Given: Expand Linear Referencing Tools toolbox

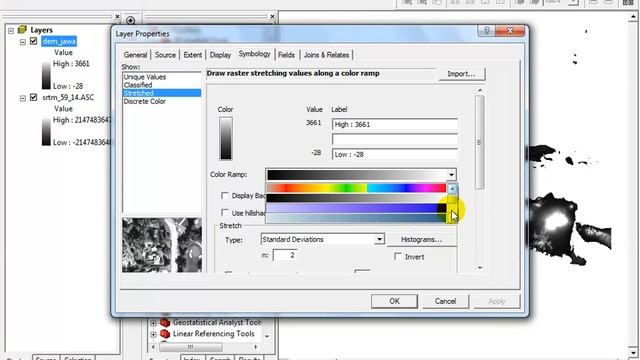Looking at the screenshot, I should coord(153,334).
